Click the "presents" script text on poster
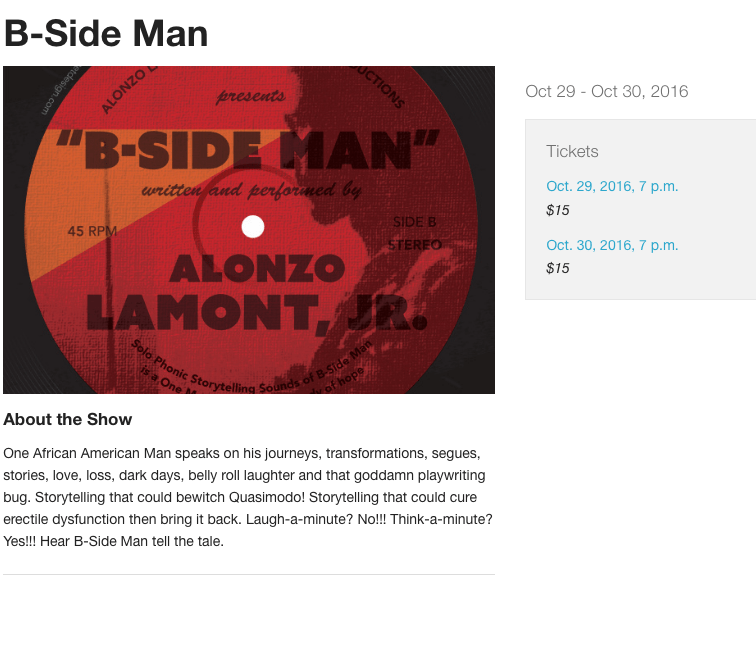This screenshot has height=666, width=756. [250, 97]
